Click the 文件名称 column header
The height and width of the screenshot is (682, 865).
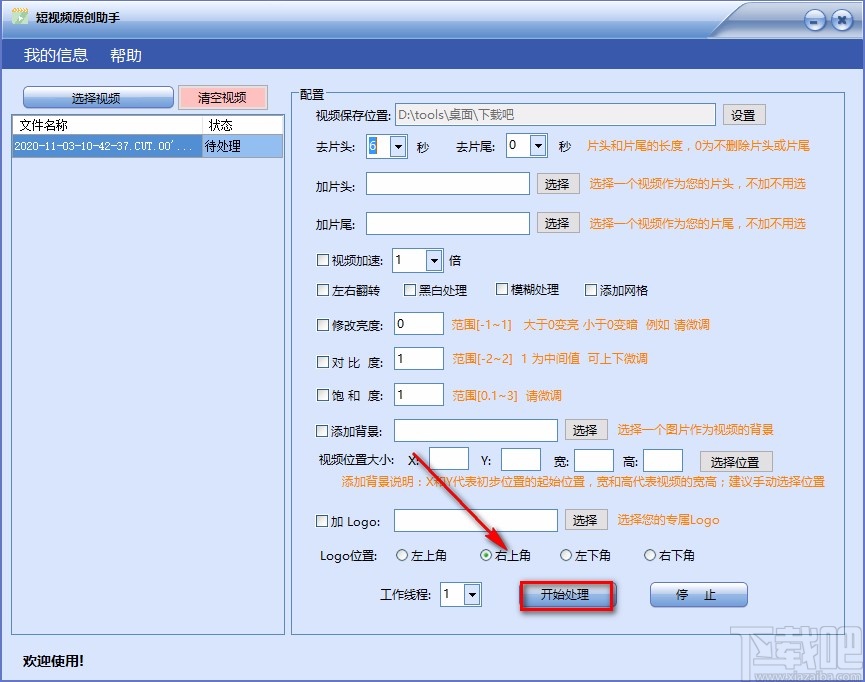click(108, 125)
